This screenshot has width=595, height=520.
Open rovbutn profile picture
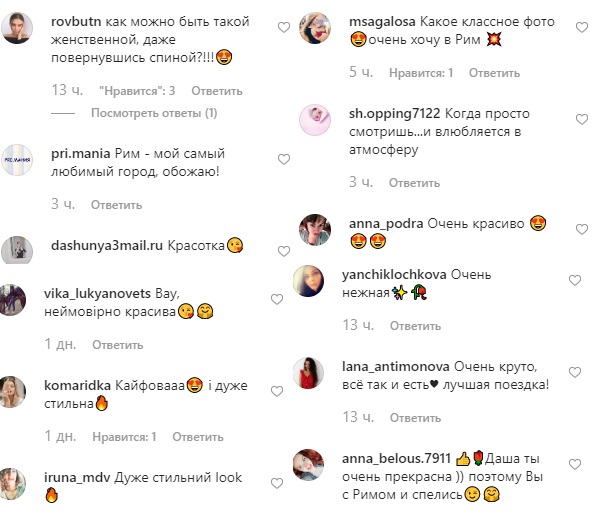[17, 28]
